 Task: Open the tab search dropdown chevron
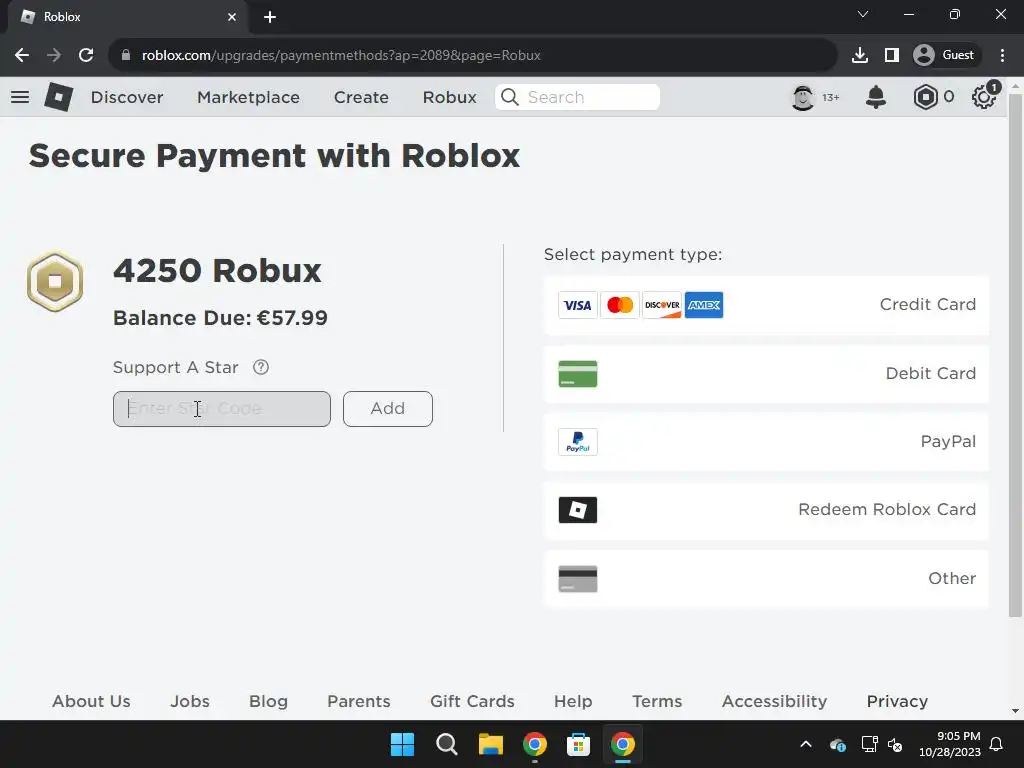863,14
